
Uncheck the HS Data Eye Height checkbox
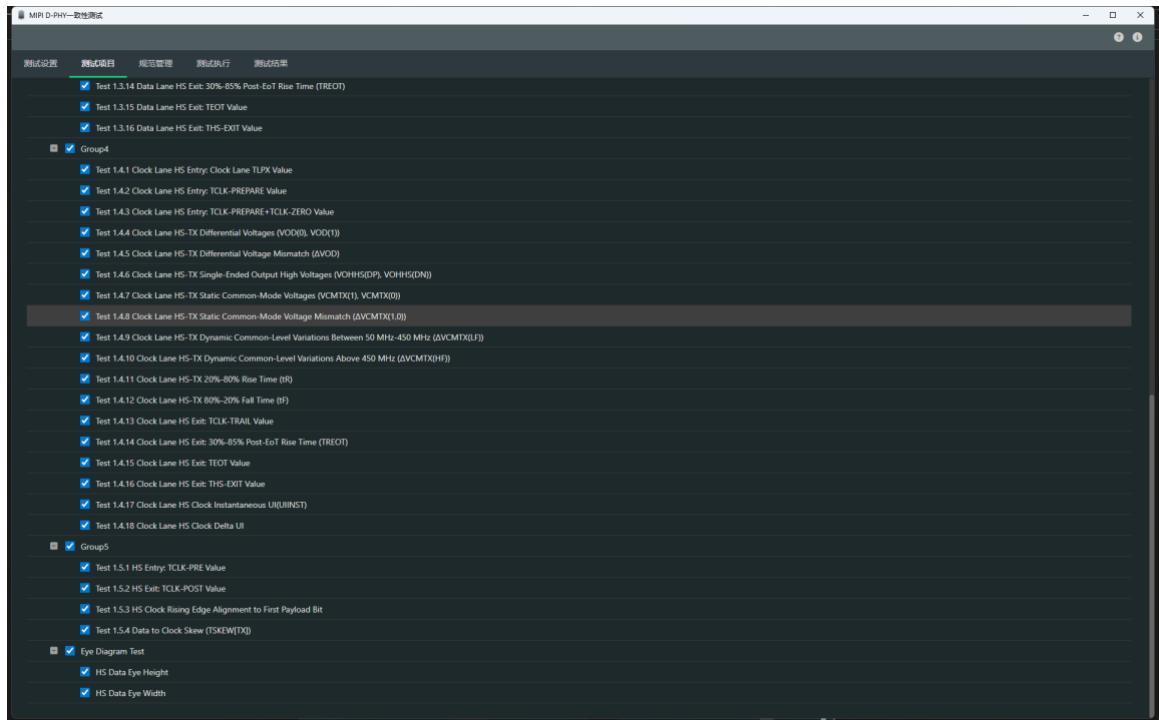pos(85,672)
